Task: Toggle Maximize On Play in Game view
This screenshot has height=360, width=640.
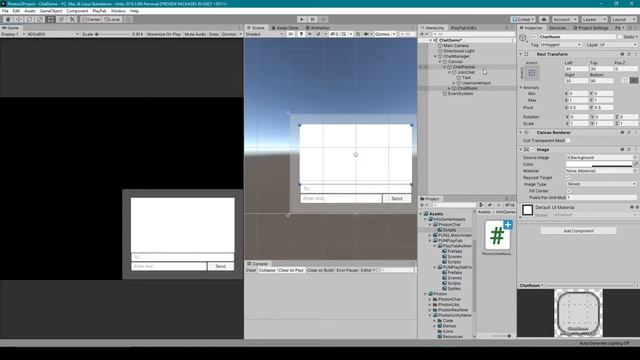Action: [x=164, y=34]
